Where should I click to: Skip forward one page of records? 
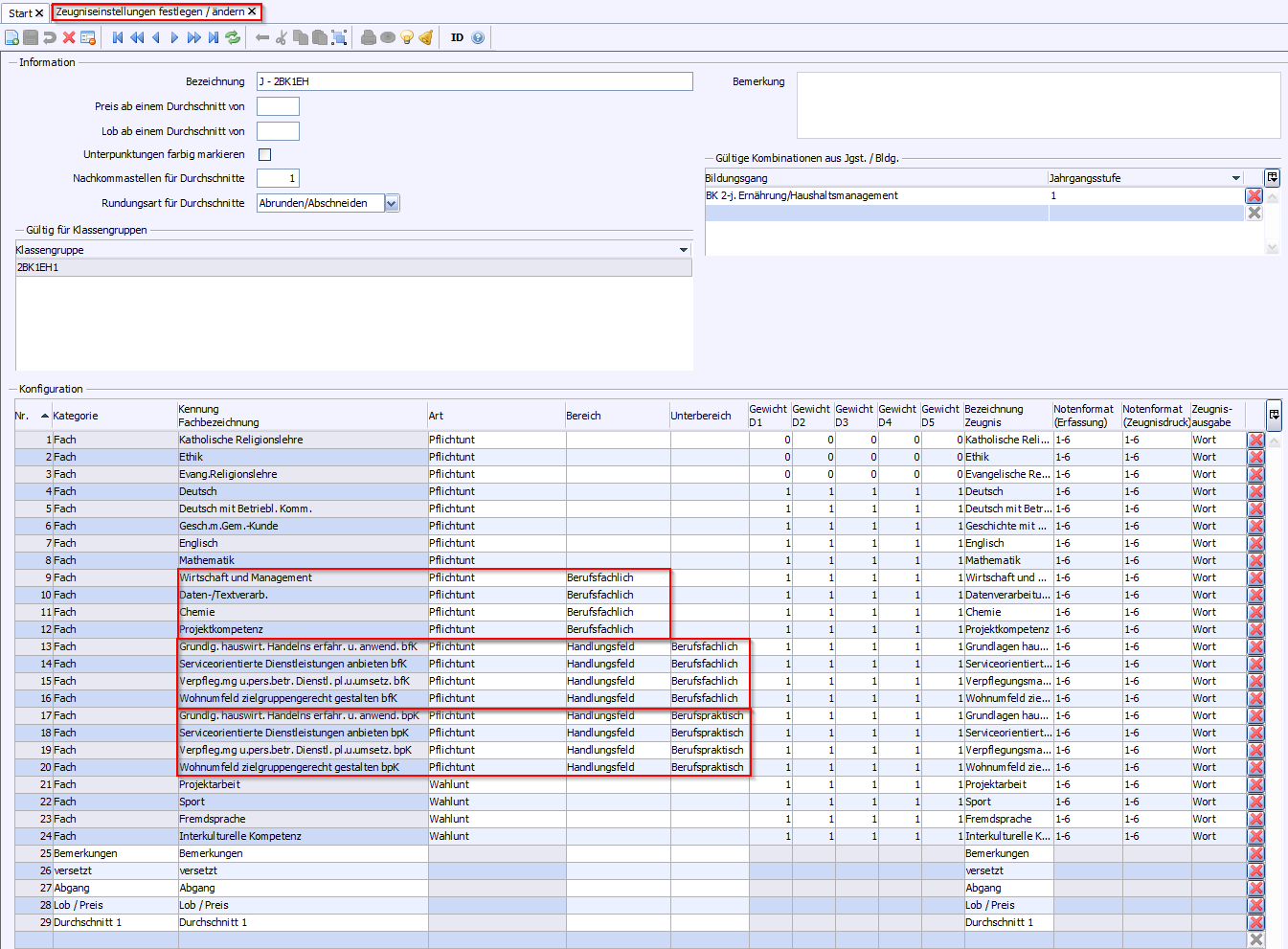point(194,37)
